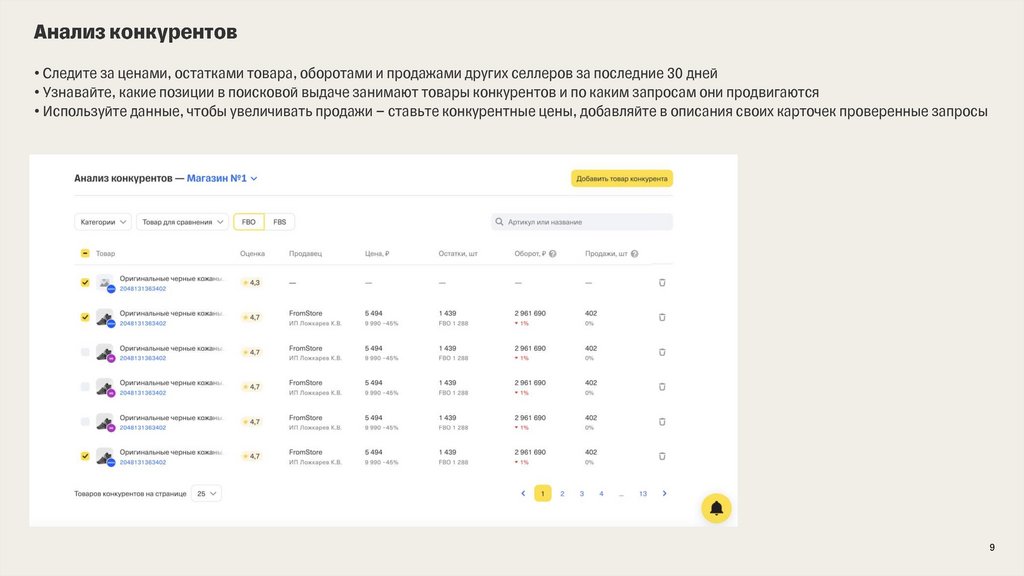Click the magnifier icon in the search field
Screen dimensions: 1024x576
499,222
